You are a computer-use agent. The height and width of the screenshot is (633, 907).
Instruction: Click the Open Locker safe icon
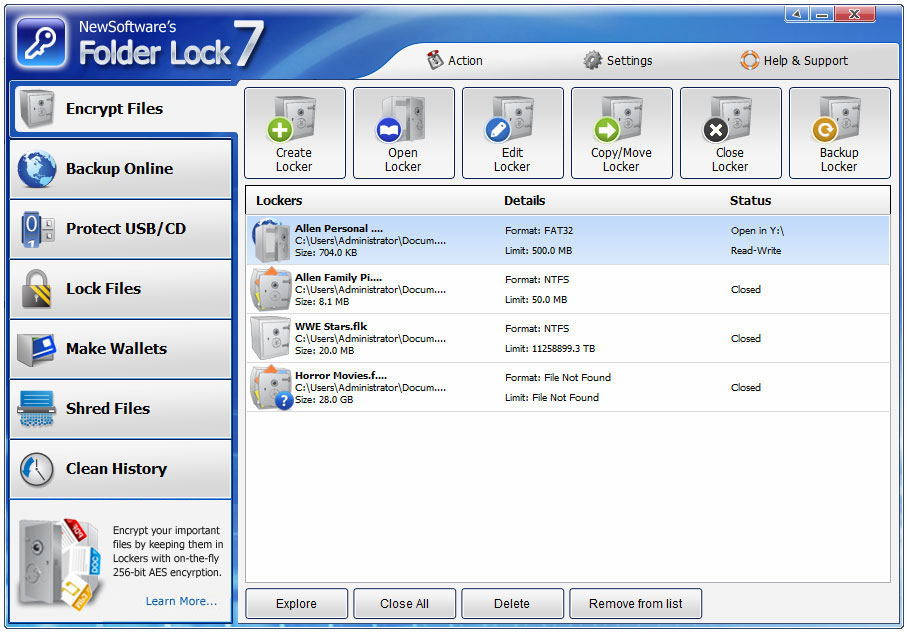402,119
